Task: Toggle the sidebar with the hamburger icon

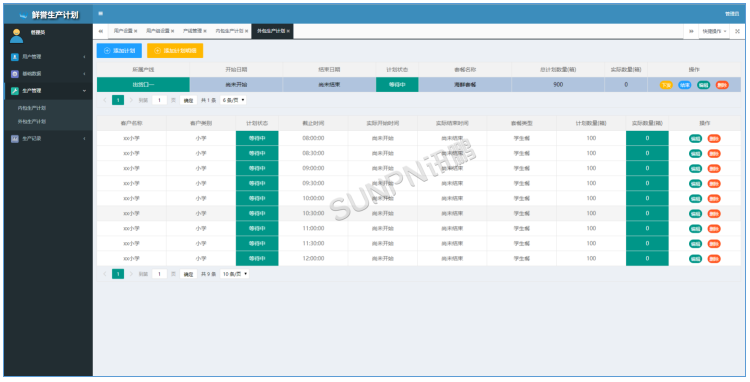Action: (x=100, y=13)
